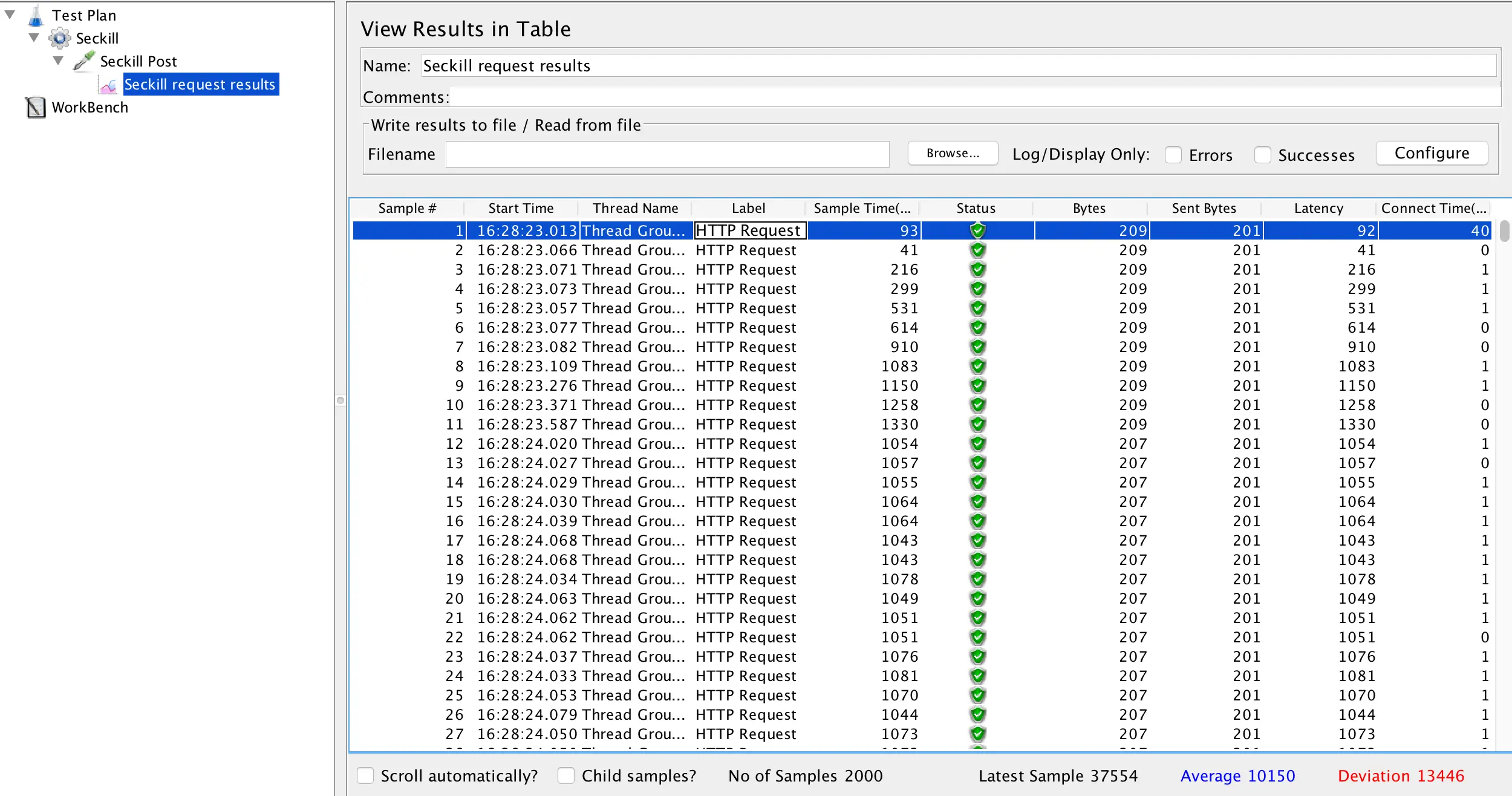Image resolution: width=1512 pixels, height=796 pixels.
Task: Sort by the Sample Time column header
Action: (x=862, y=208)
